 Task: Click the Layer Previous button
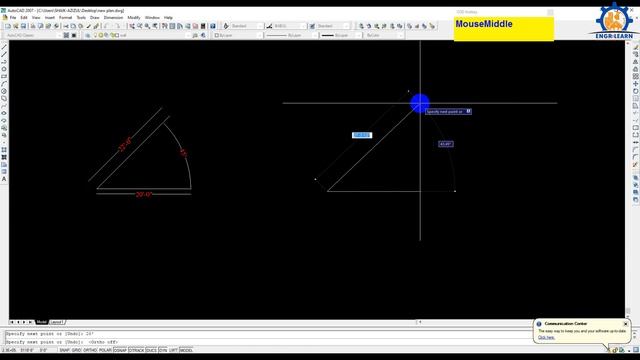[203, 36]
